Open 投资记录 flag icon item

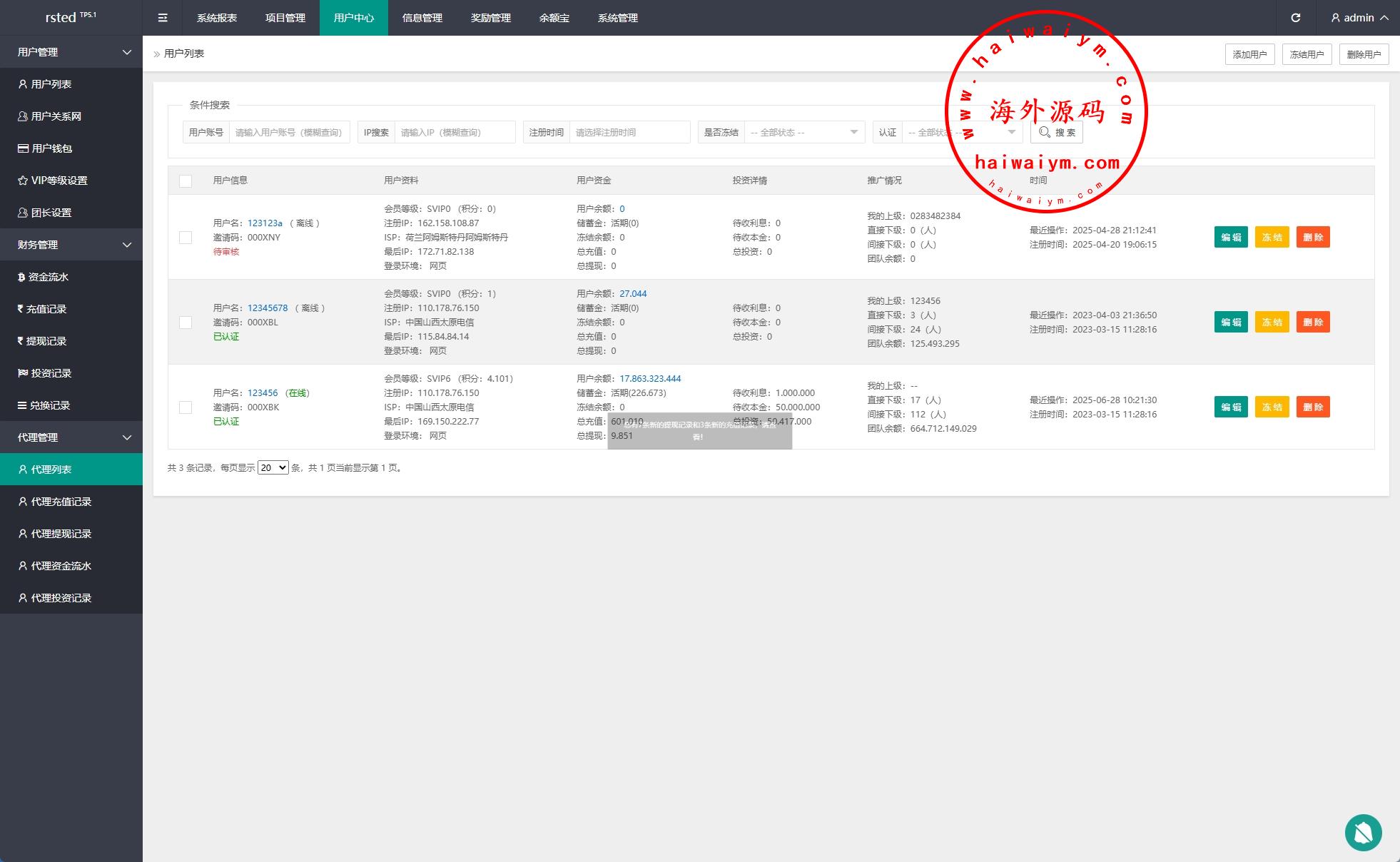click(51, 373)
